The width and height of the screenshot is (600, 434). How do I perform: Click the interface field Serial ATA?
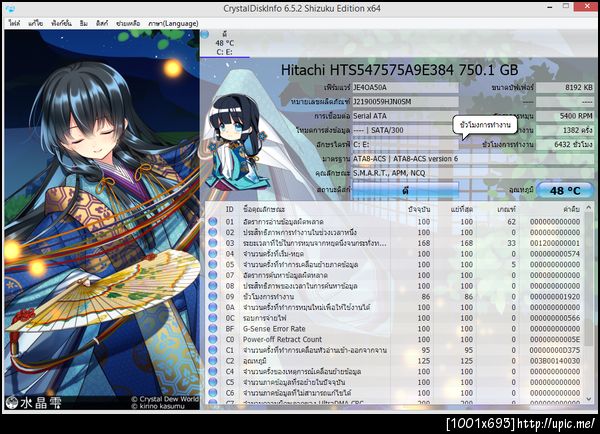[405, 116]
